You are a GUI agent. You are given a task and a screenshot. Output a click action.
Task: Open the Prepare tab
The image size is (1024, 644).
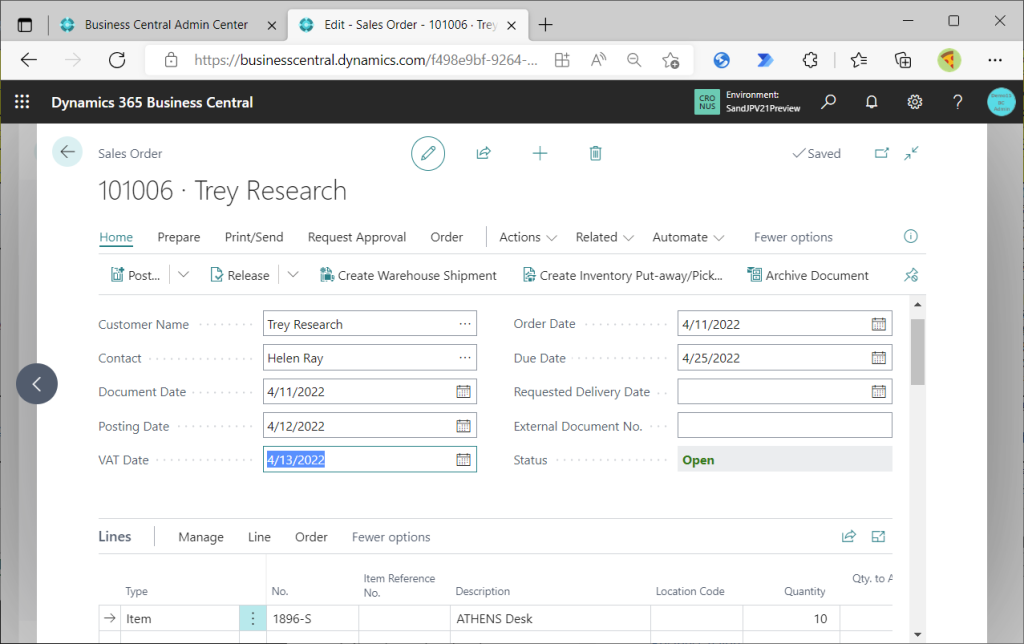tap(179, 237)
